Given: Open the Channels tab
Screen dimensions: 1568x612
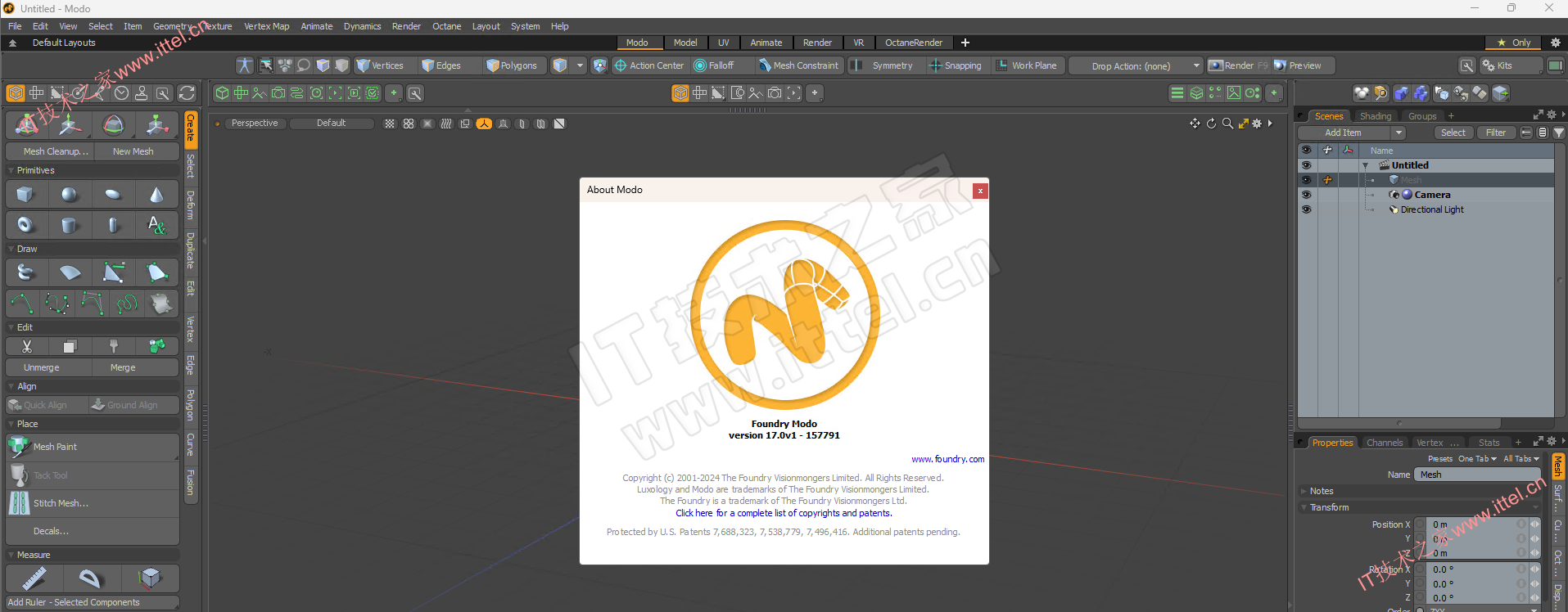Looking at the screenshot, I should pyautogui.click(x=1385, y=443).
